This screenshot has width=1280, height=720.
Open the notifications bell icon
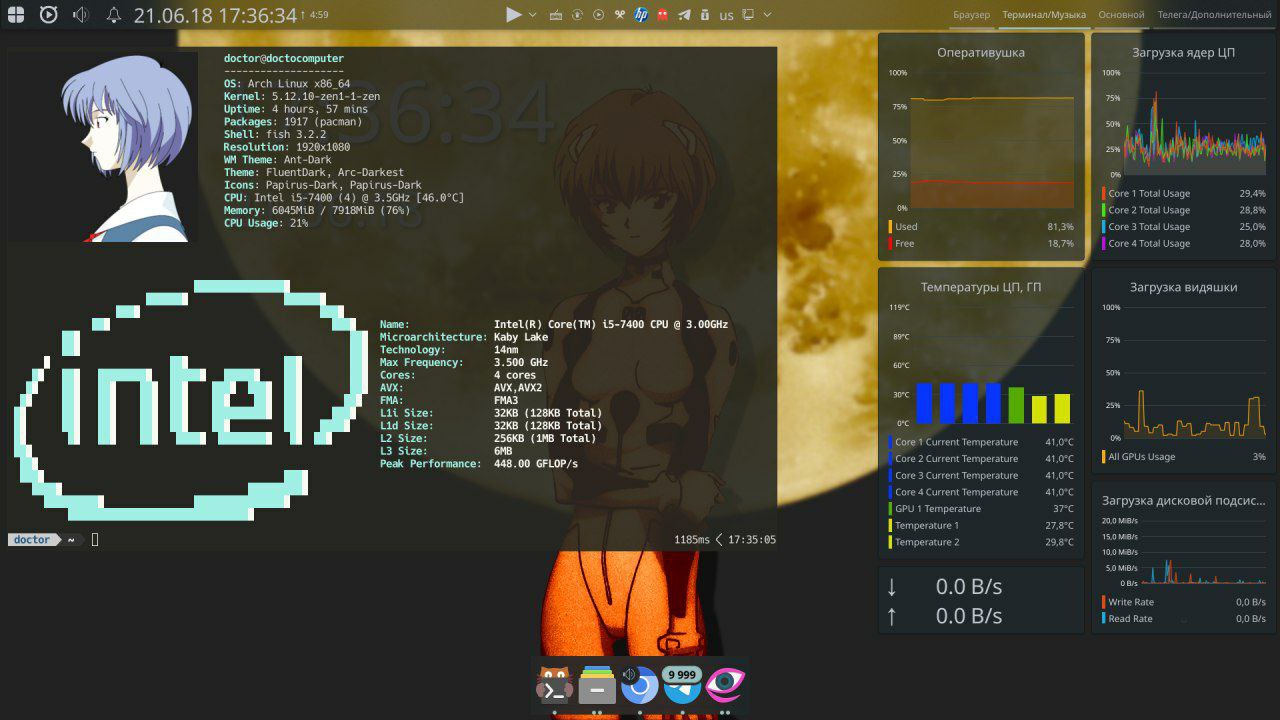click(114, 15)
